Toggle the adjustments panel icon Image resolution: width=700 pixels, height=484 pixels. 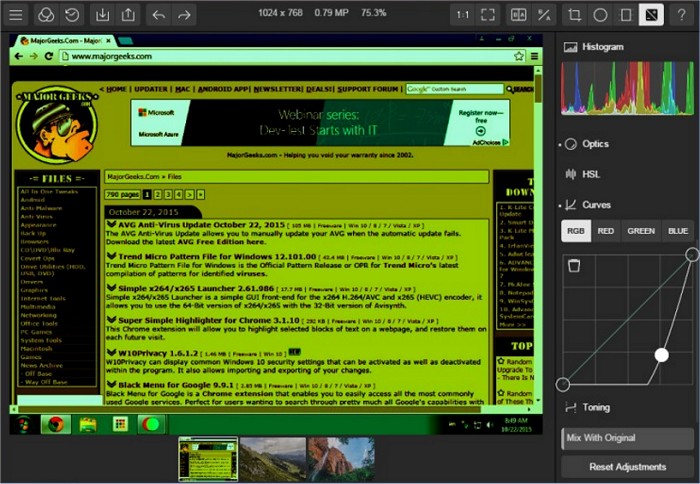click(x=651, y=15)
